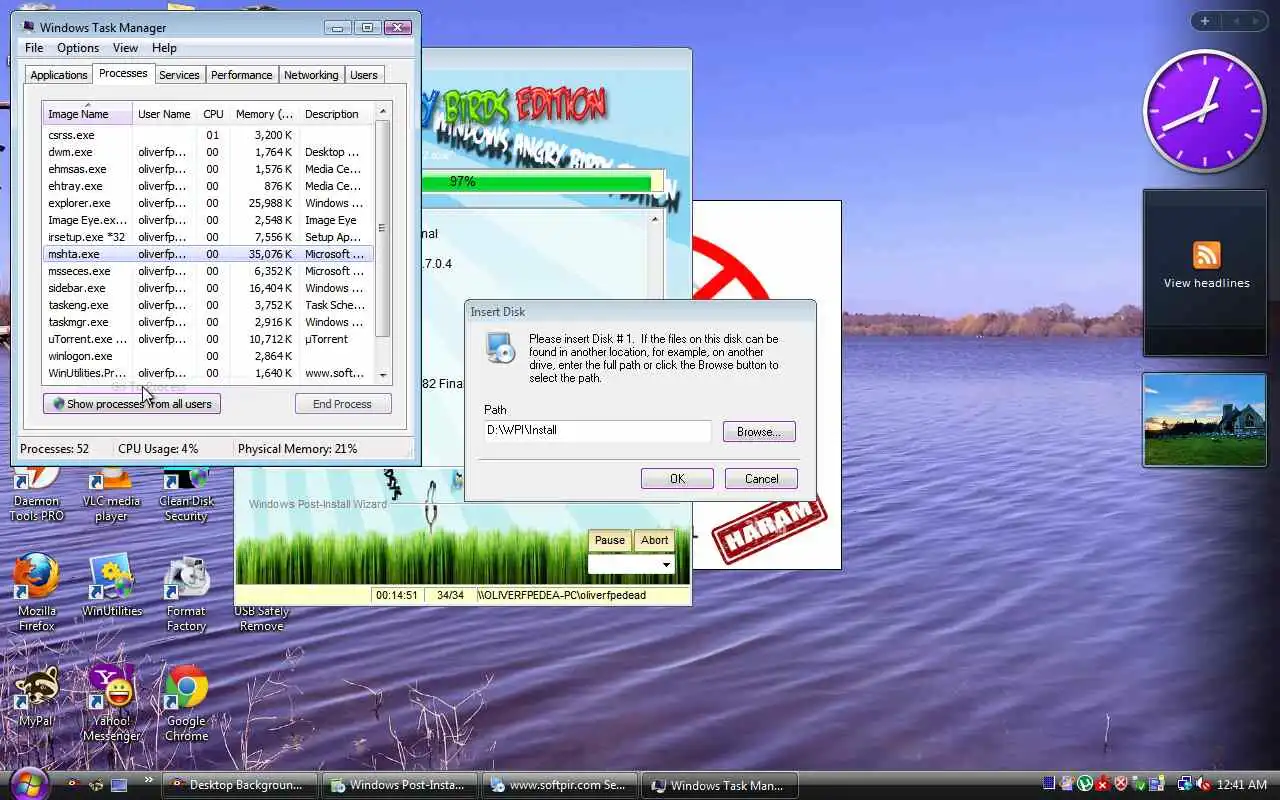Switch to the Users tab

pos(364,75)
